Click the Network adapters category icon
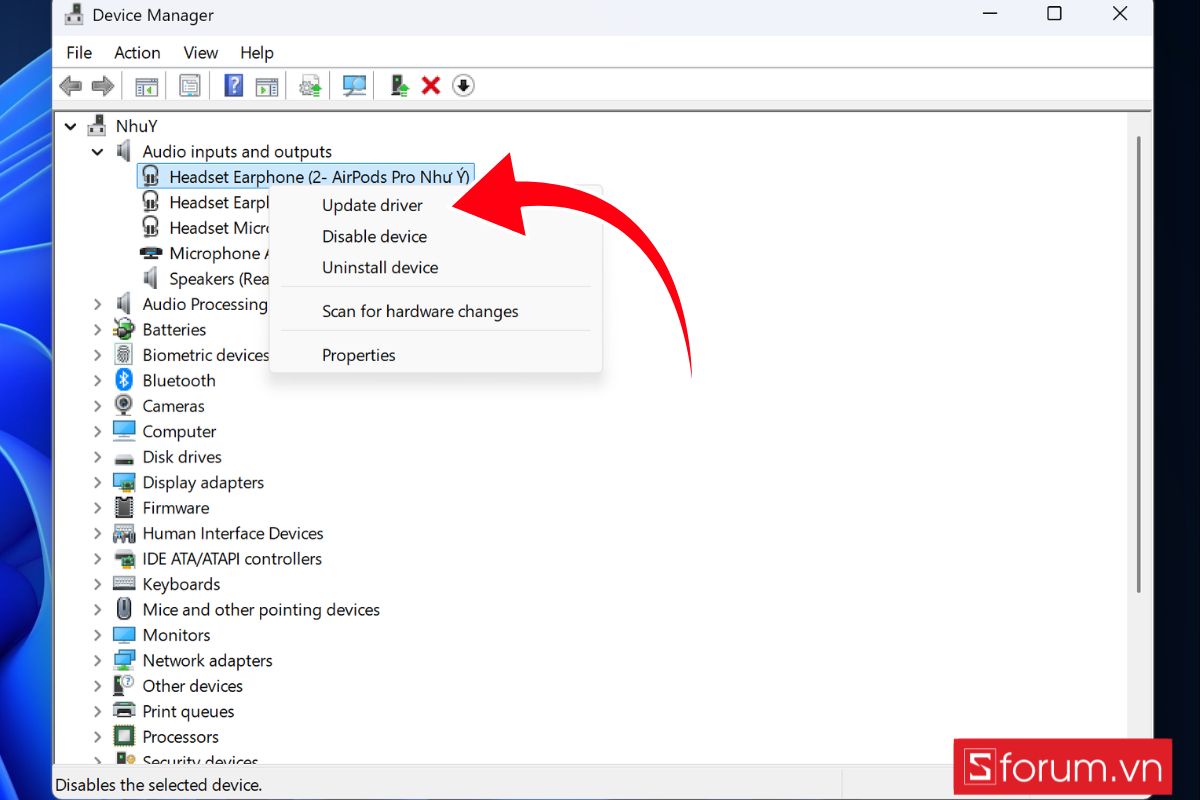This screenshot has width=1200, height=800. 124,660
